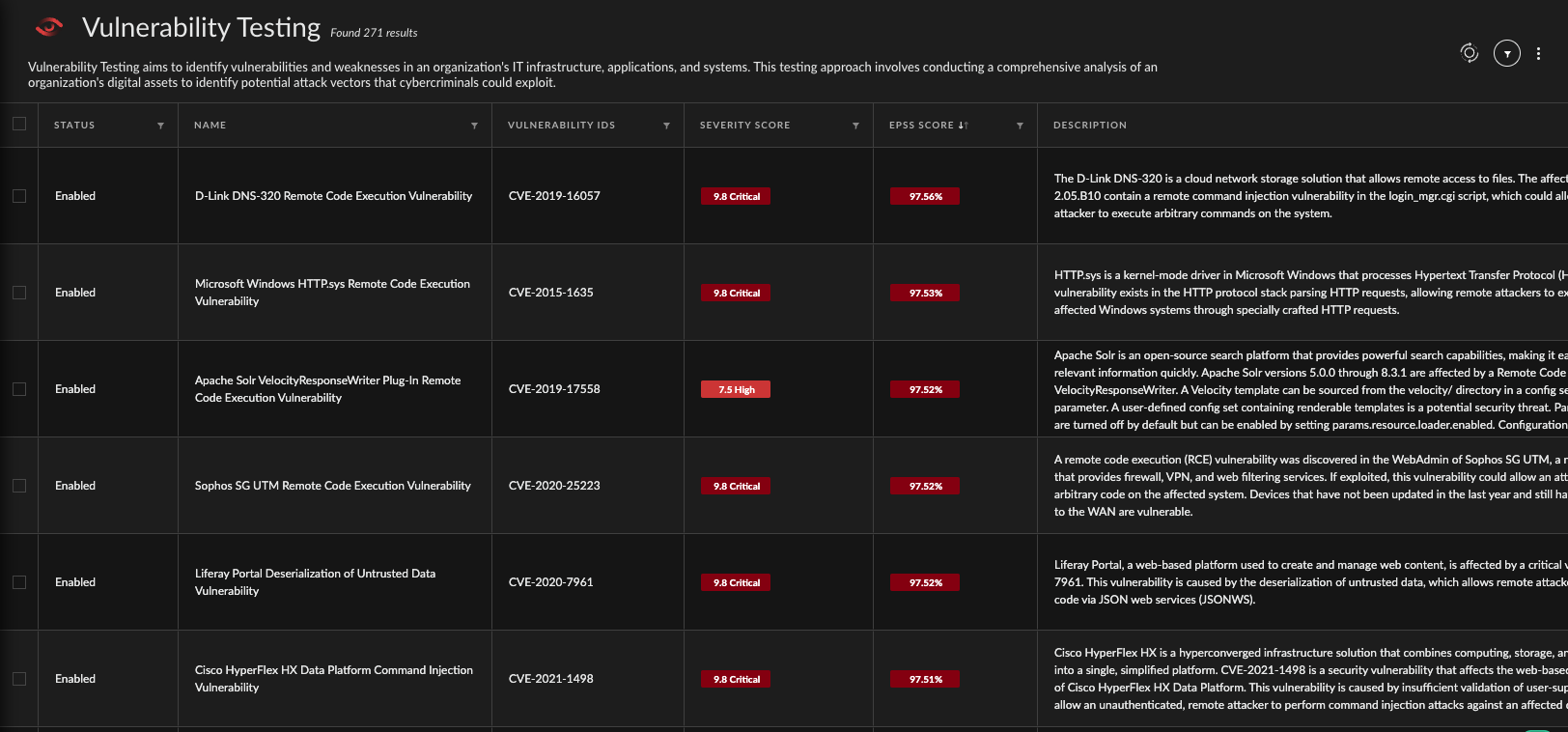Click the Sophos WebAdmin RCE description
Screen dimensions: 1568x732
pos(1310,486)
